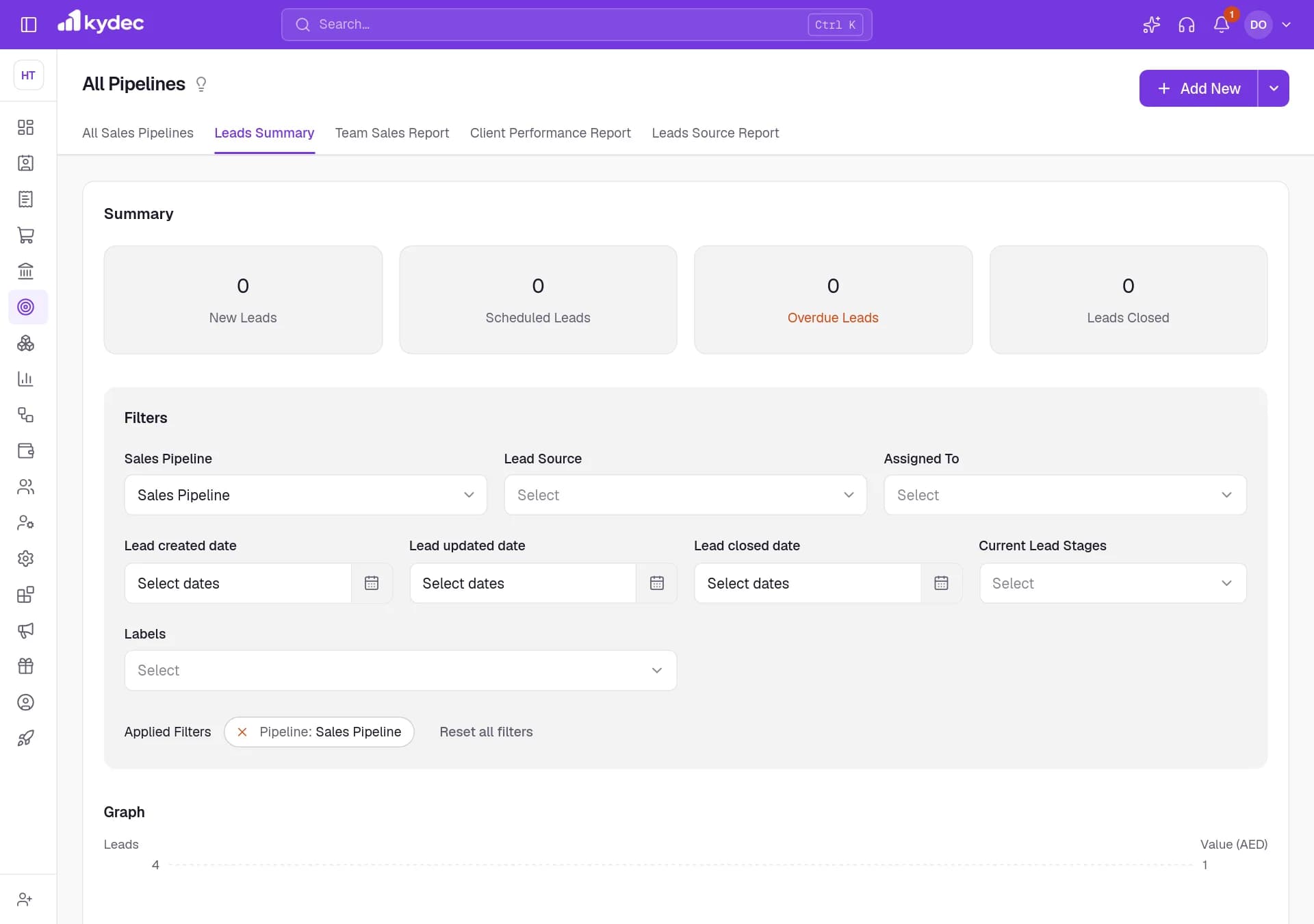
Task: Open calendar for Lead created date
Action: [x=372, y=583]
